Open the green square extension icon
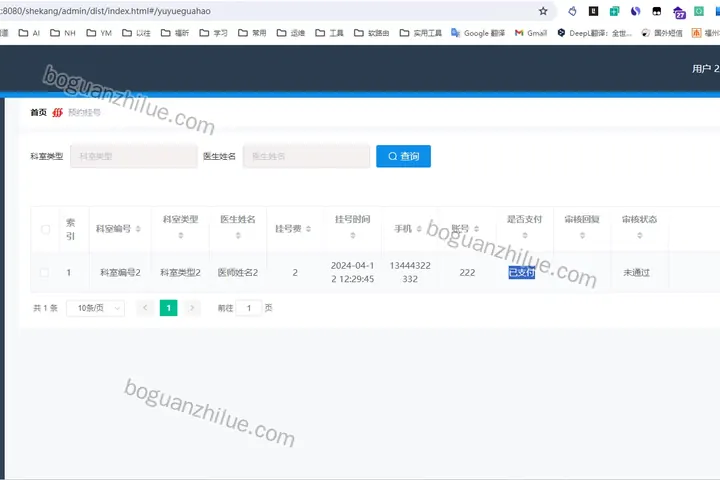This screenshot has height=480, width=720. point(699,11)
